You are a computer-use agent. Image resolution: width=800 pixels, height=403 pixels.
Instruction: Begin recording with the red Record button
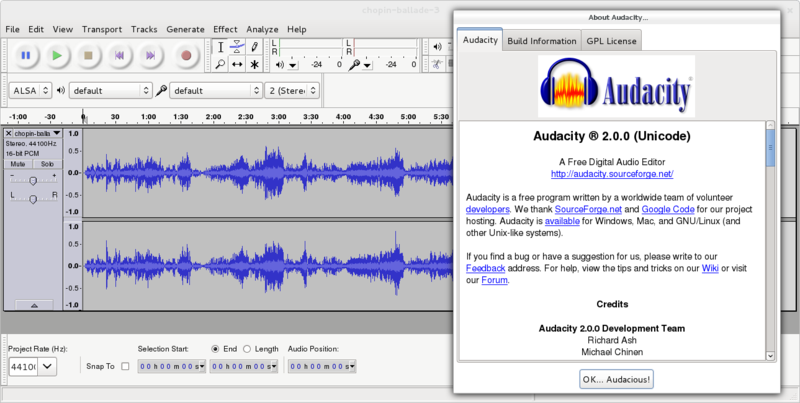point(186,55)
